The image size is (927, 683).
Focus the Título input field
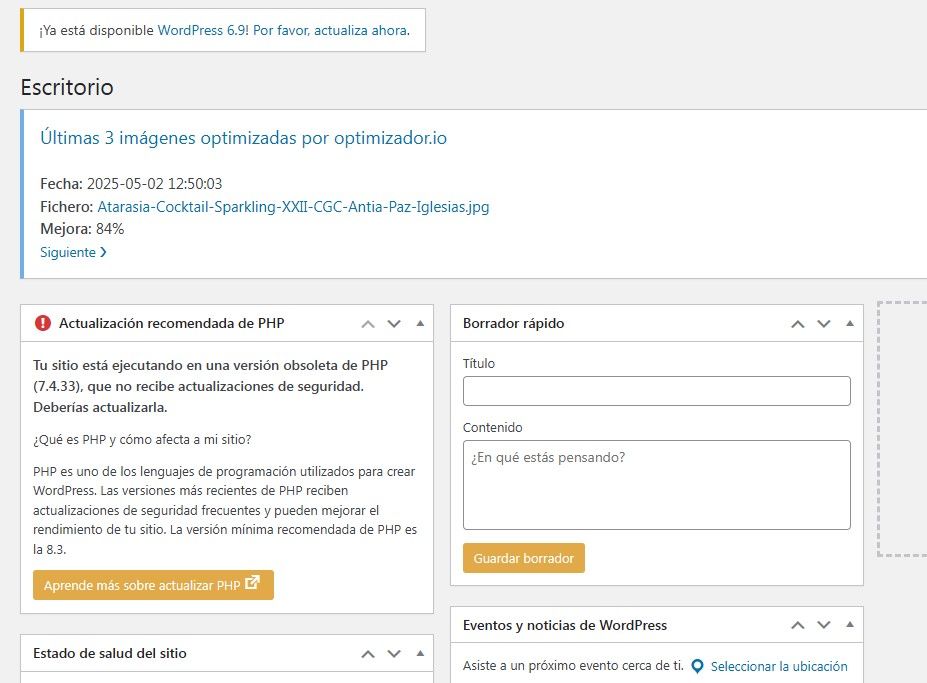(x=656, y=391)
